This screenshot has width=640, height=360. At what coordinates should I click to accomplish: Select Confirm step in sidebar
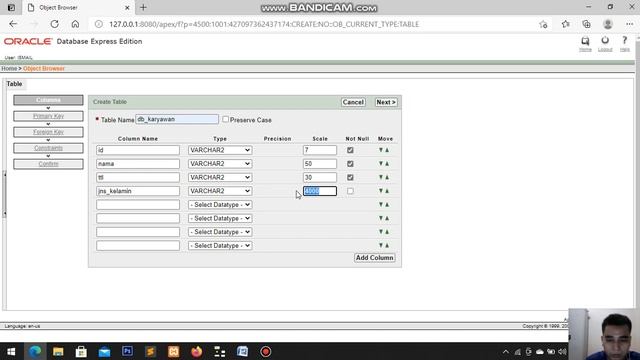48,164
